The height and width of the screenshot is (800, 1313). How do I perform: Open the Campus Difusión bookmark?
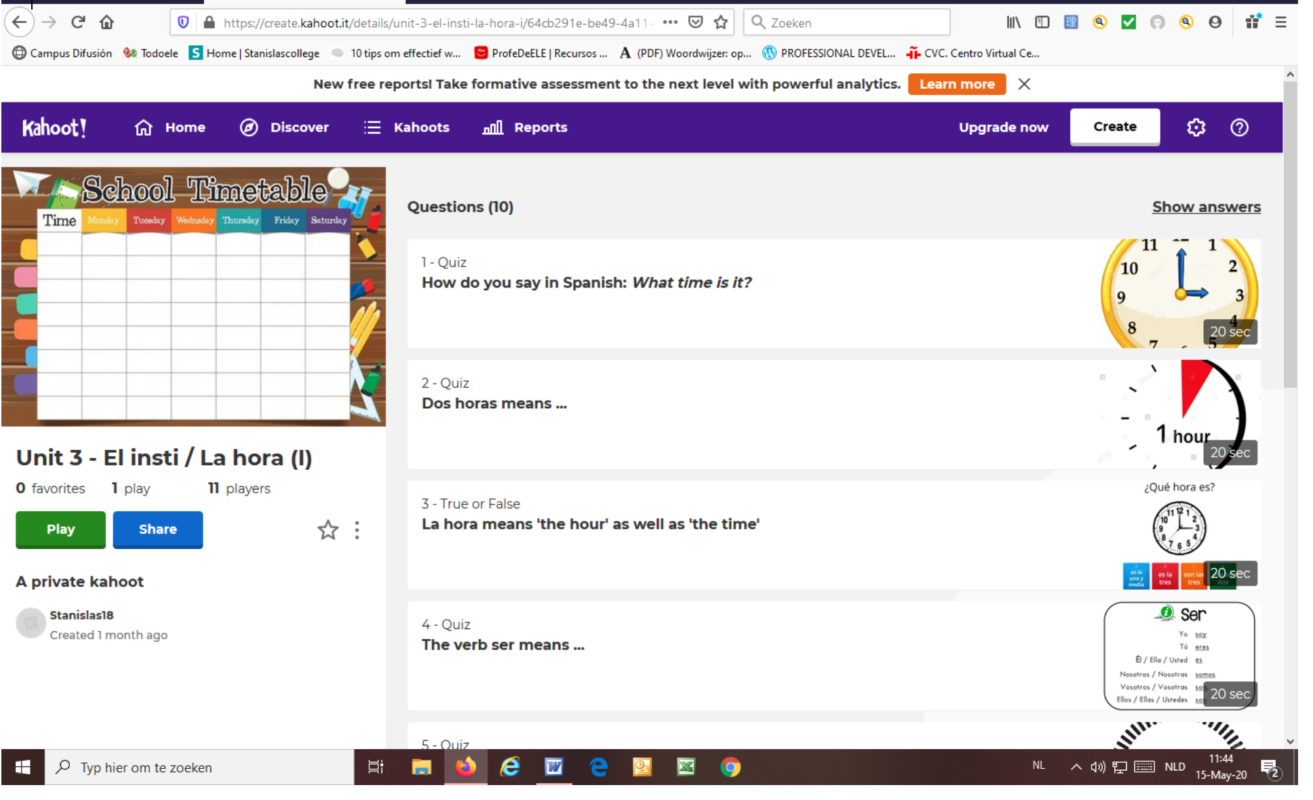[x=62, y=53]
